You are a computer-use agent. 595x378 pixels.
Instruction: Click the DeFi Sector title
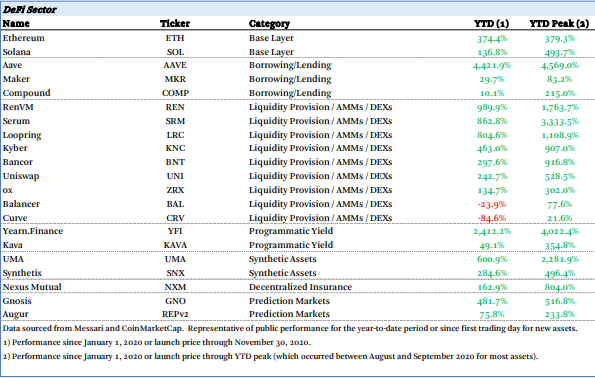[30, 9]
